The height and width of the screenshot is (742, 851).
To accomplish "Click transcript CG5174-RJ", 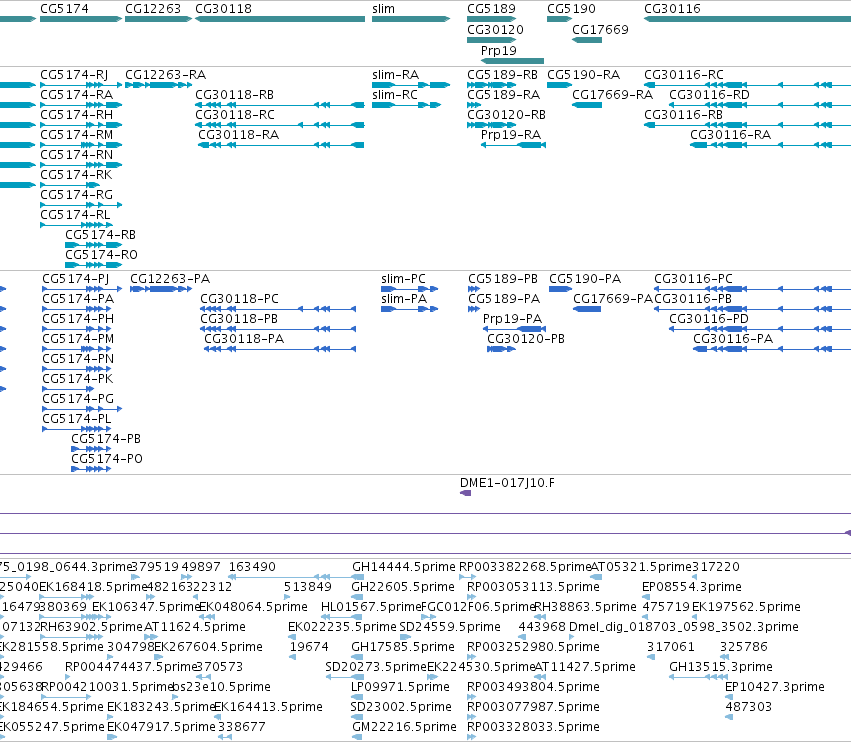I will pos(74,74).
